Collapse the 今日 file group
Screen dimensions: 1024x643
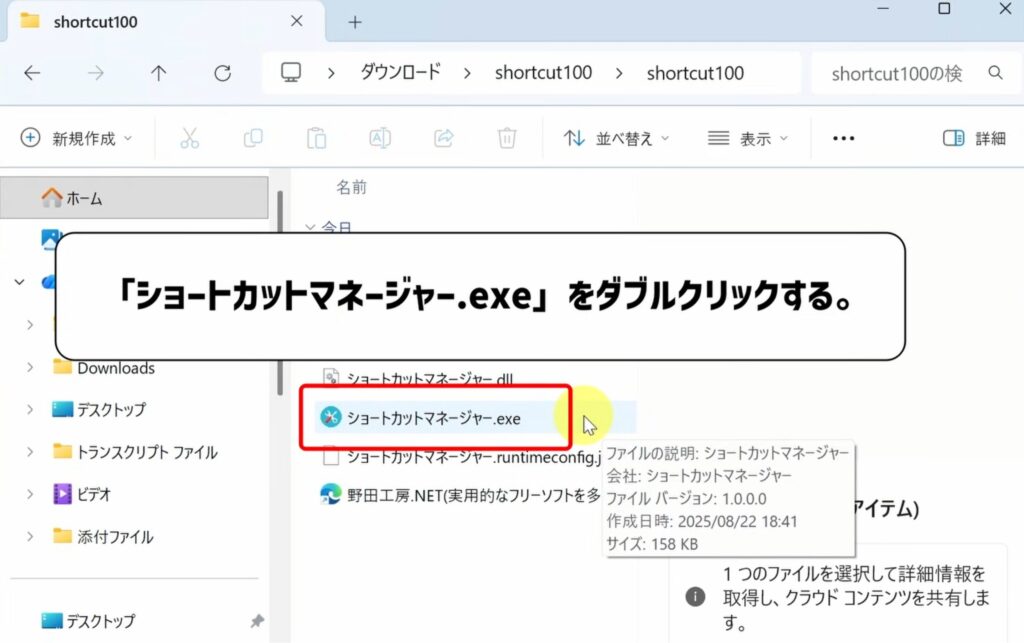313,227
